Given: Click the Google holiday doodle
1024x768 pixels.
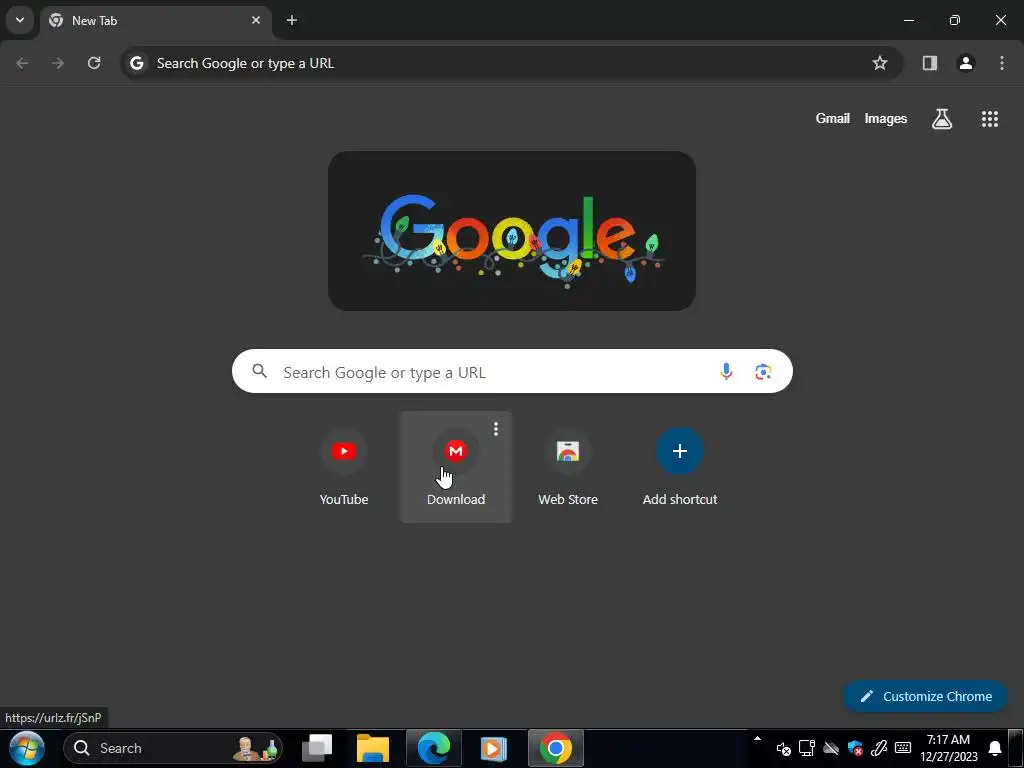Looking at the screenshot, I should tap(512, 231).
